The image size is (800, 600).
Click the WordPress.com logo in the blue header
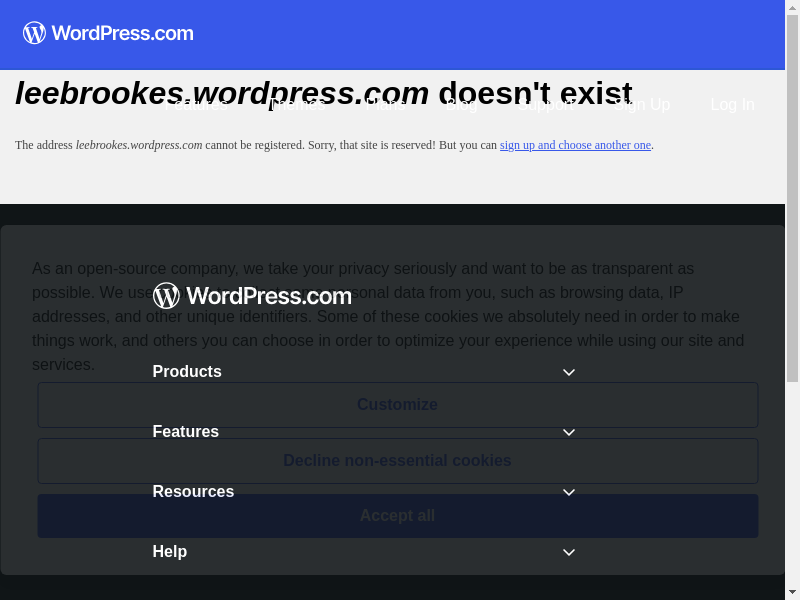point(108,33)
